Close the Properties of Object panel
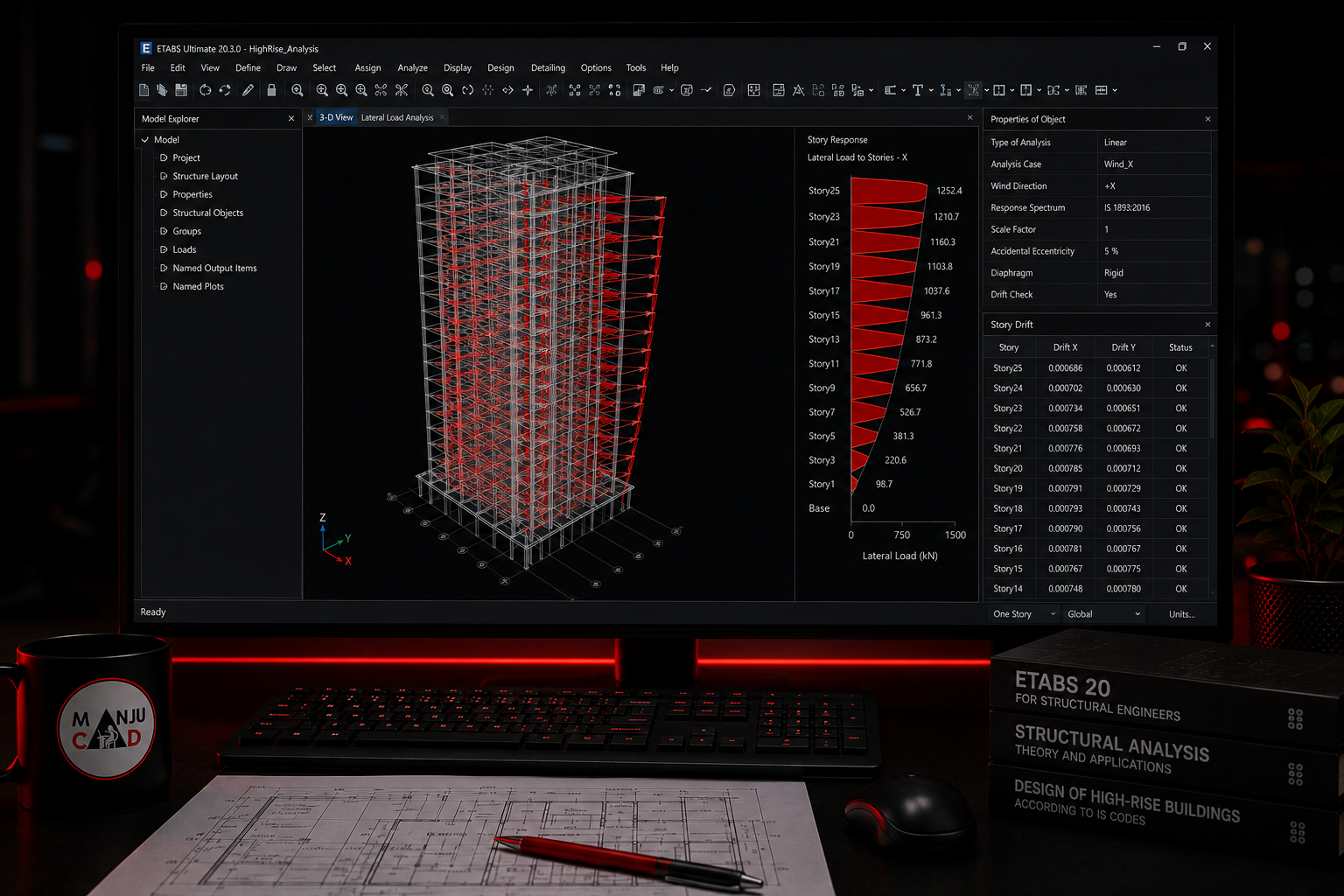 pyautogui.click(x=1207, y=119)
